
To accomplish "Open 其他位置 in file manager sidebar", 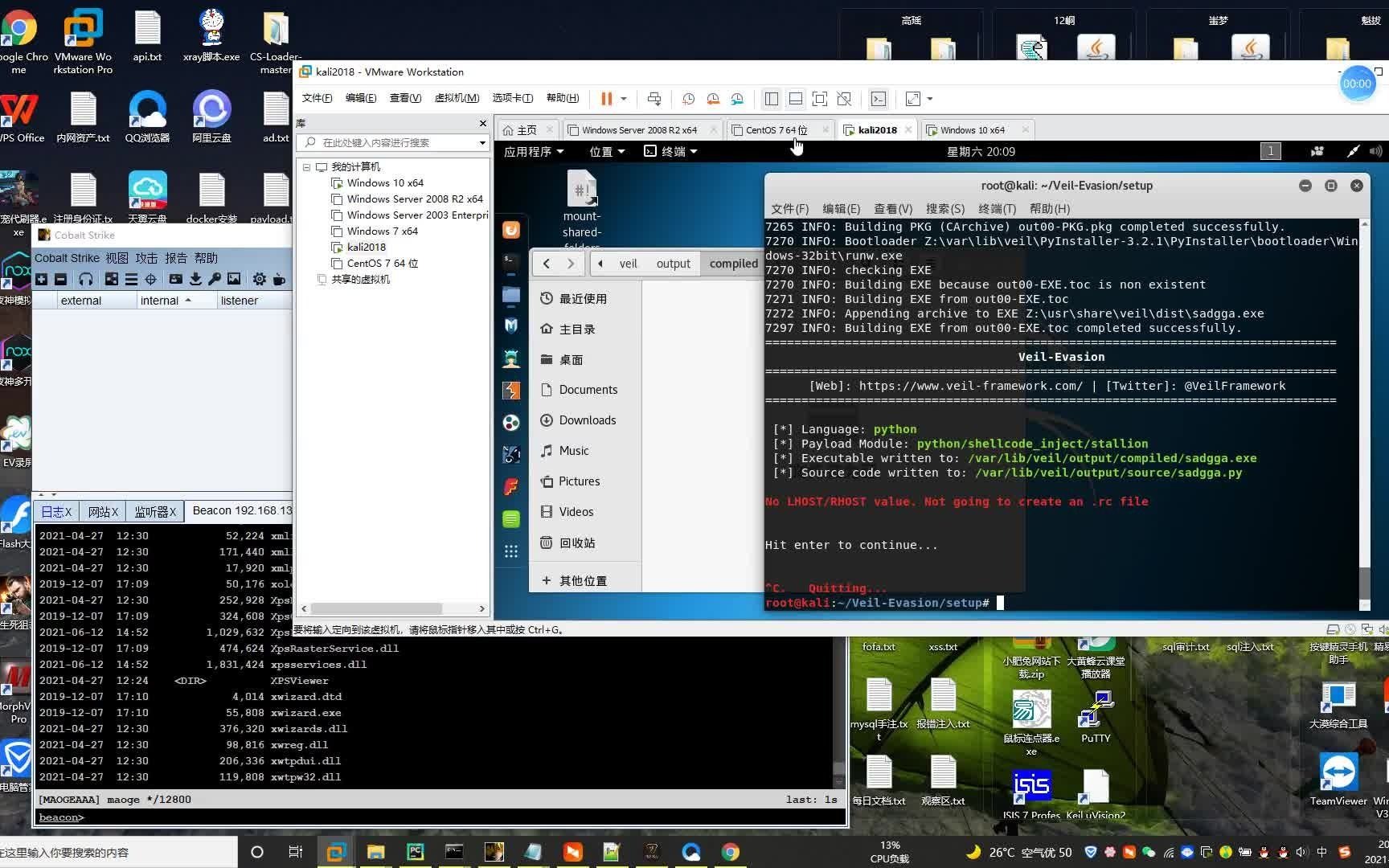I will click(x=583, y=580).
